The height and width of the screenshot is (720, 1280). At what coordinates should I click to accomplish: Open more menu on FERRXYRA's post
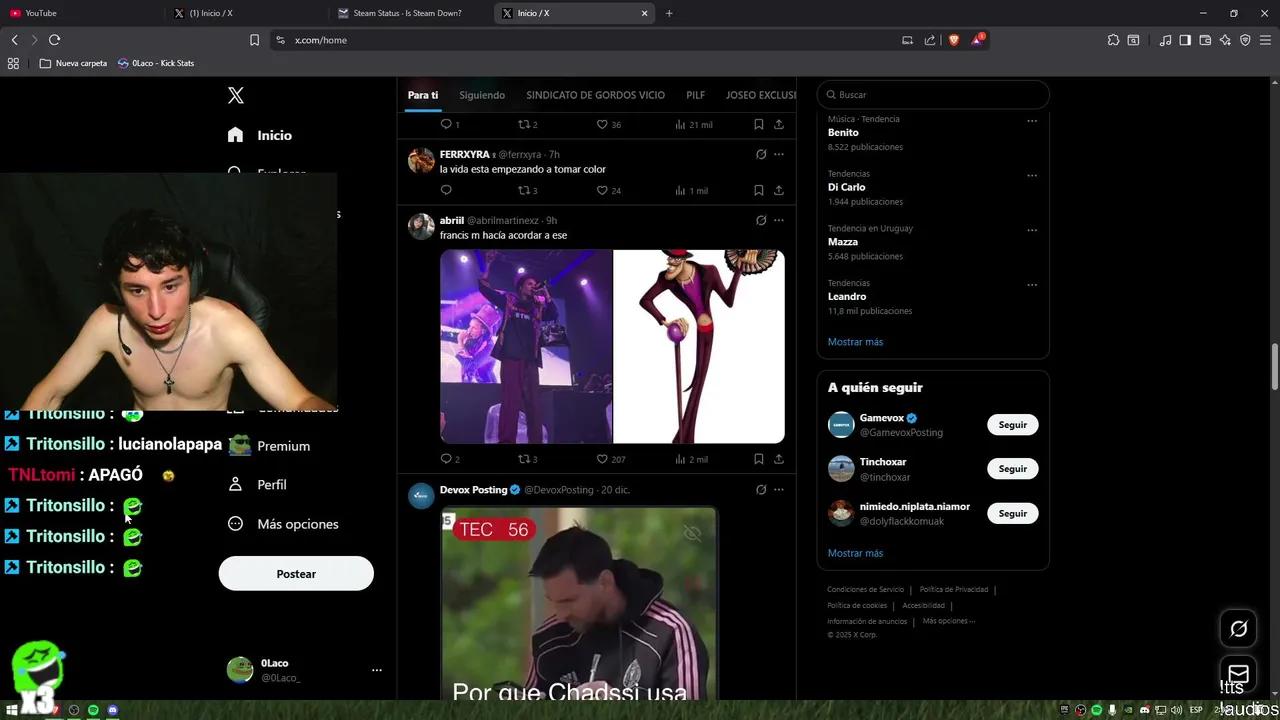tap(779, 154)
